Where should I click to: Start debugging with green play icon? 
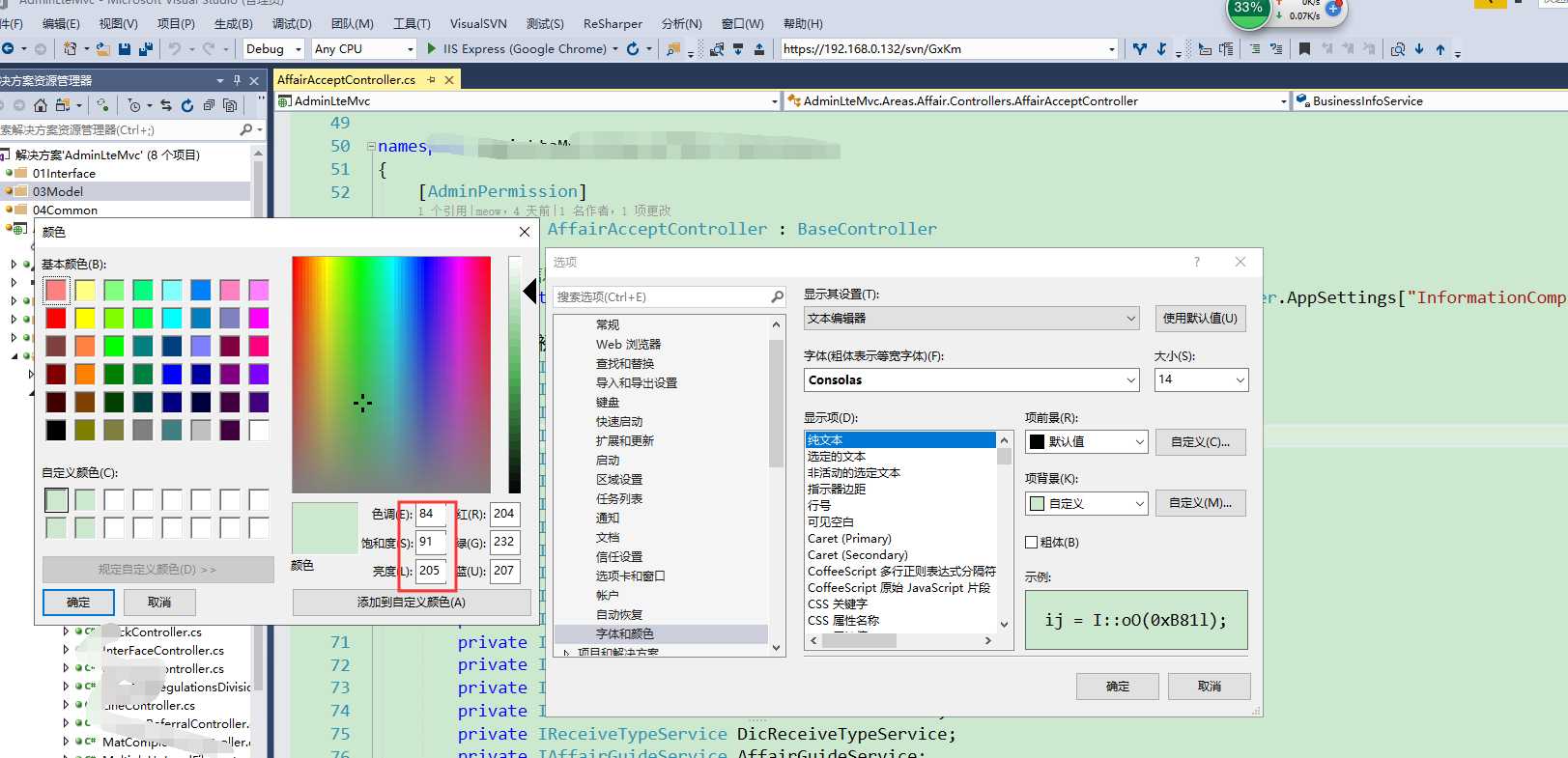click(x=432, y=48)
